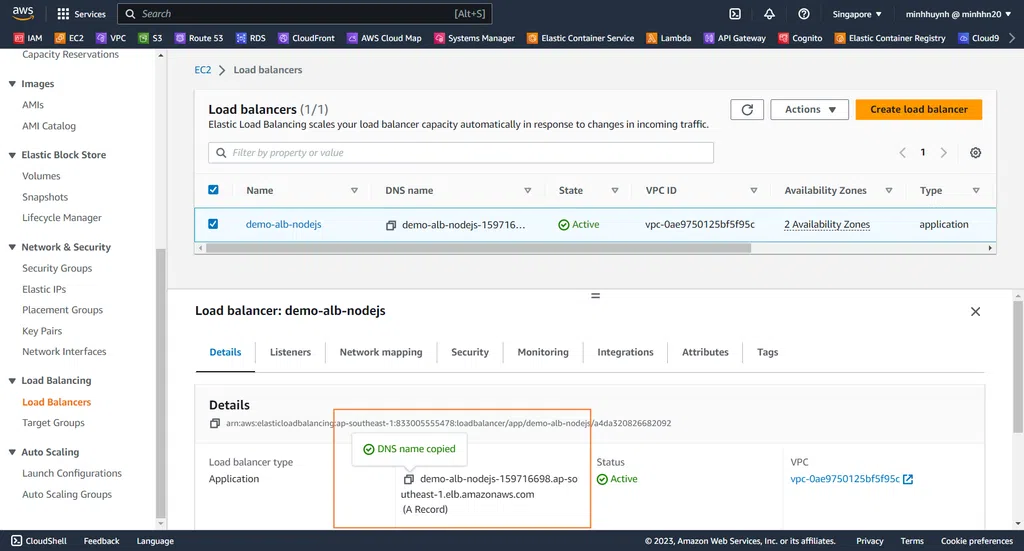
Task: Collapse the Network & Security section
Action: point(12,247)
